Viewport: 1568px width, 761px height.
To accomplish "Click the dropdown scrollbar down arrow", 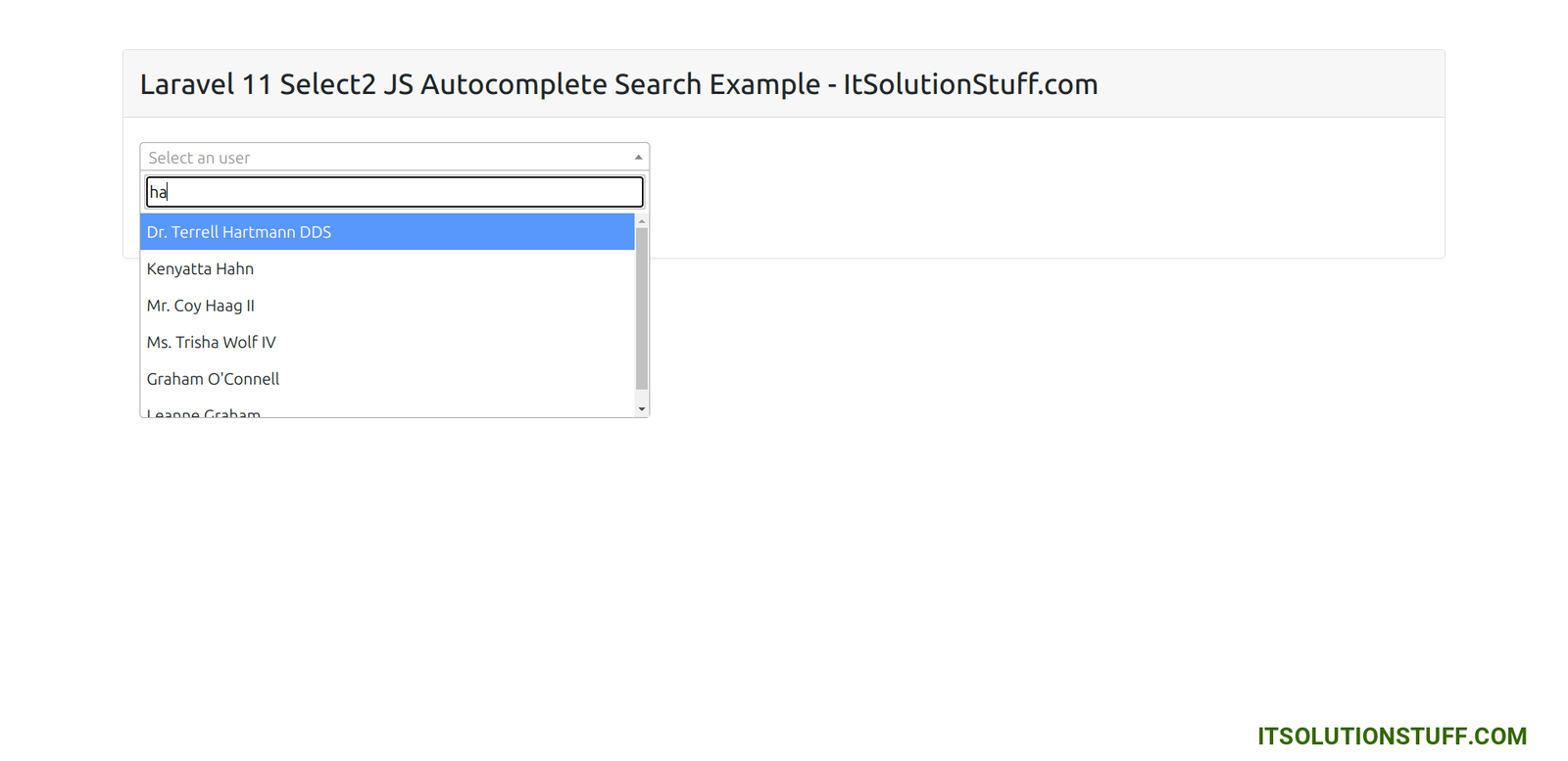I will click(642, 408).
